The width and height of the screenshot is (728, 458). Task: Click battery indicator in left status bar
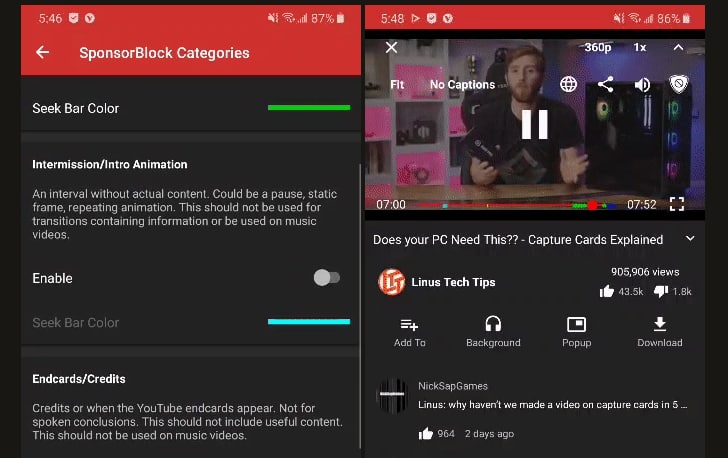coord(340,18)
